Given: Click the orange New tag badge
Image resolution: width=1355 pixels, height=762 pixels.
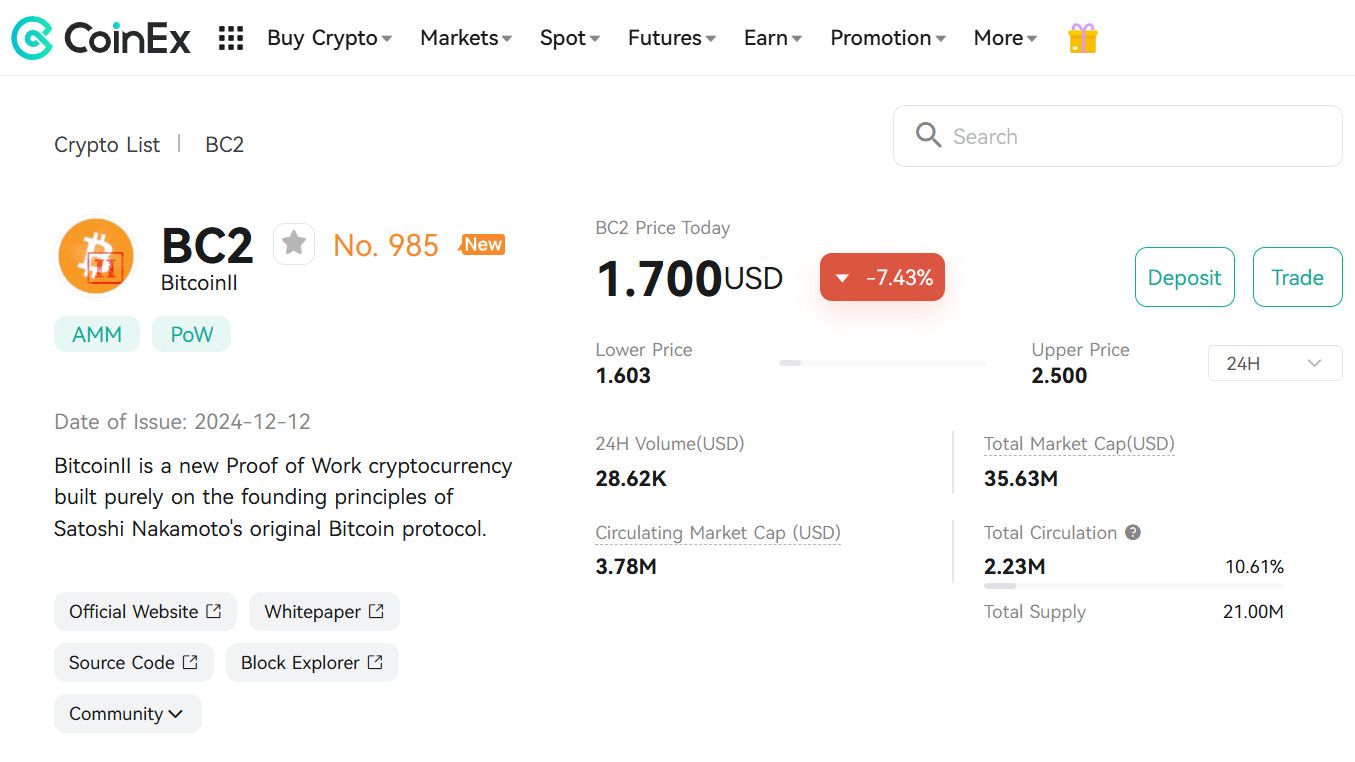Looking at the screenshot, I should click(482, 245).
